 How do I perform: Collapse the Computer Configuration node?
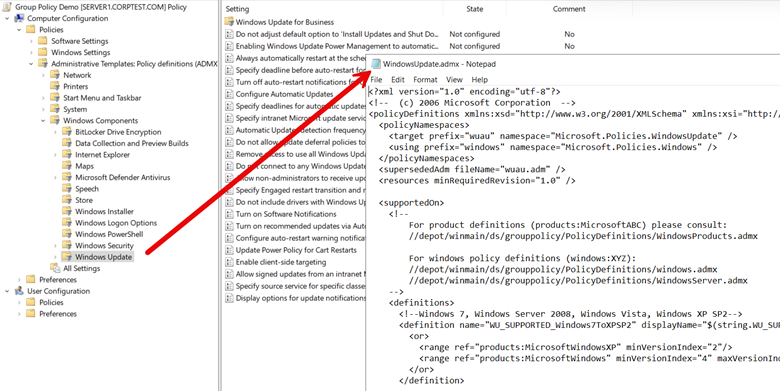click(x=7, y=18)
